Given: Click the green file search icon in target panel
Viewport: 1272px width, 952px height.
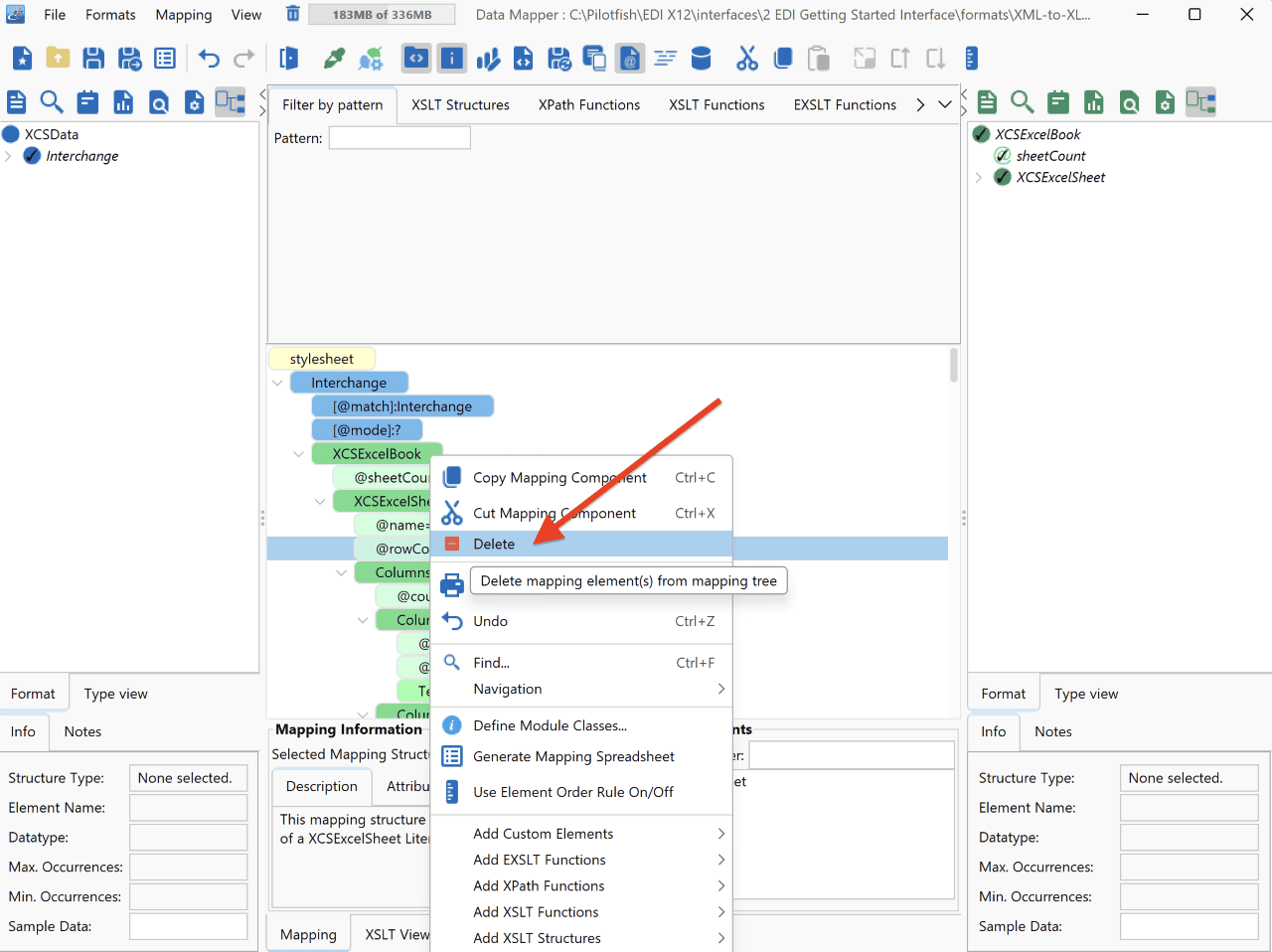Looking at the screenshot, I should tap(1130, 101).
